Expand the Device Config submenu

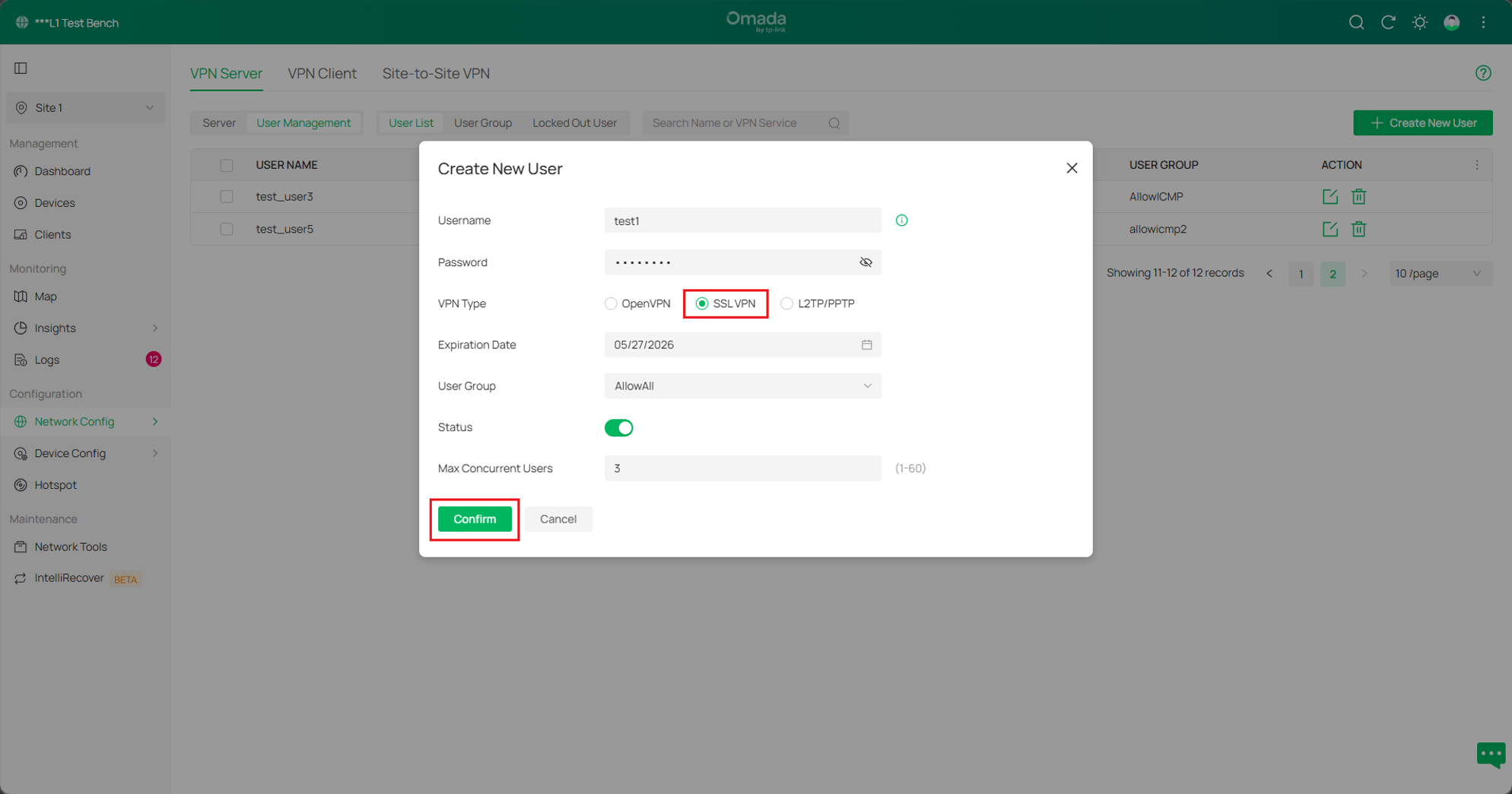pyautogui.click(x=155, y=453)
